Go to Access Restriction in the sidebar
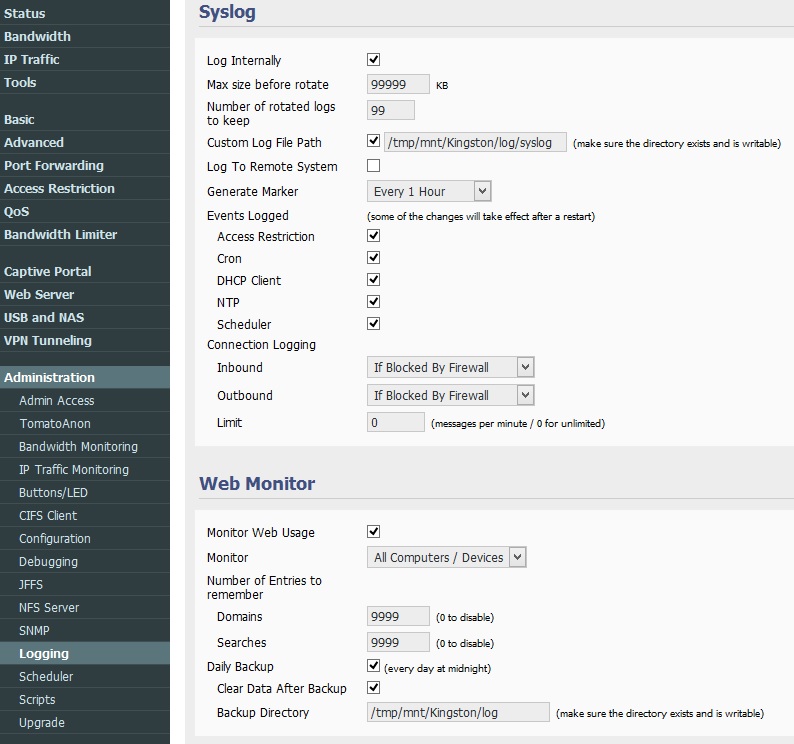The width and height of the screenshot is (794, 744). click(x=85, y=188)
